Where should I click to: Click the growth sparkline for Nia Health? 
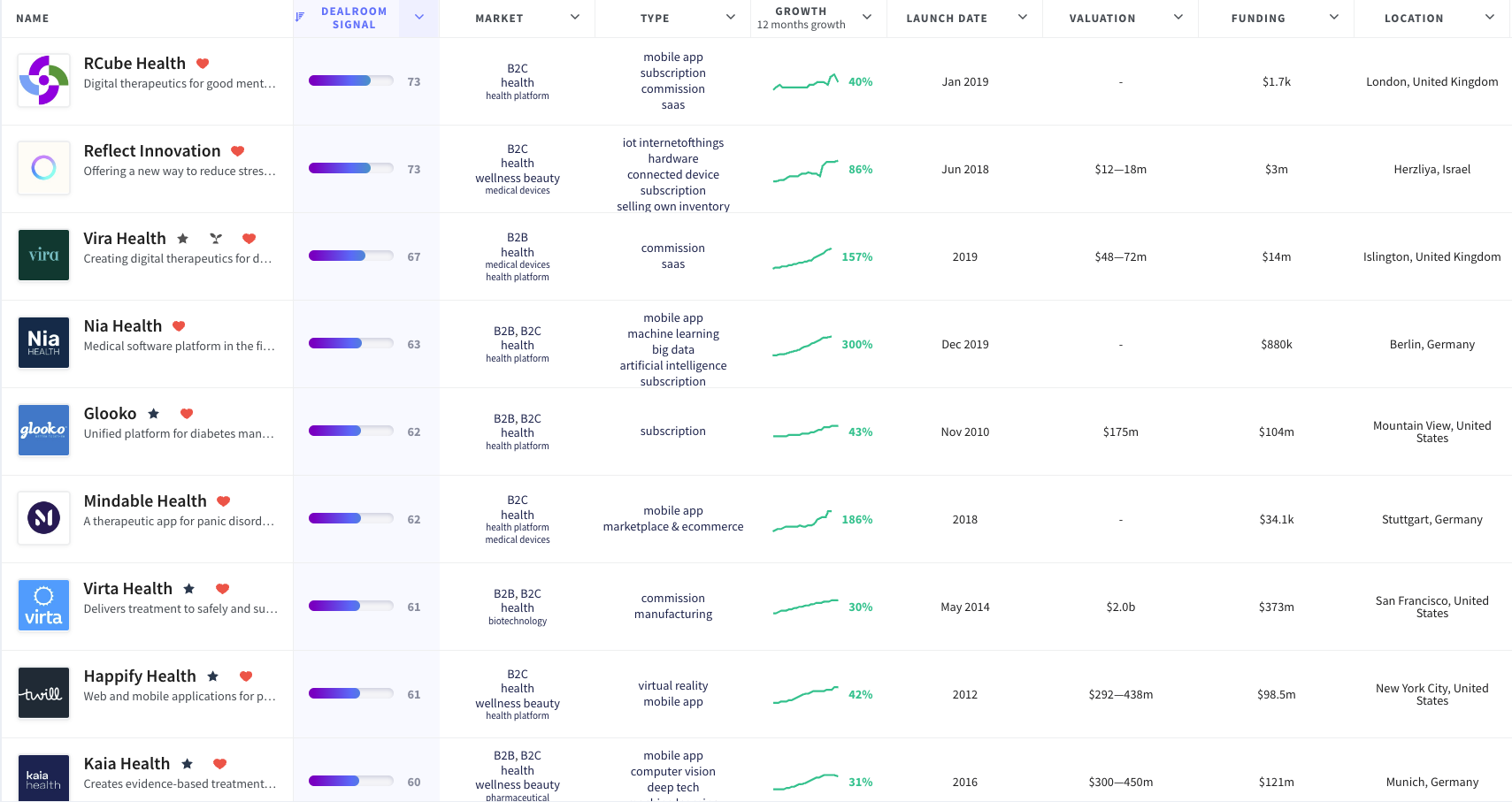tap(803, 344)
